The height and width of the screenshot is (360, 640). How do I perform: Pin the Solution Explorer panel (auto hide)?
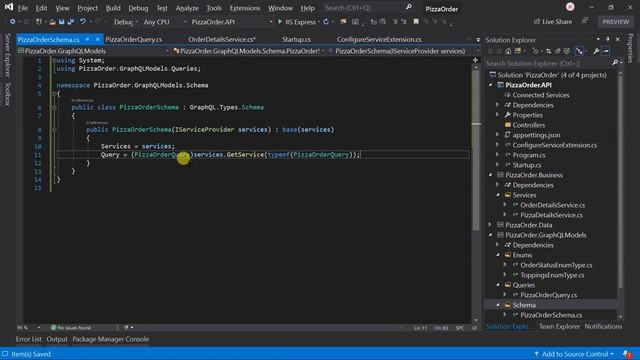tap(607, 39)
